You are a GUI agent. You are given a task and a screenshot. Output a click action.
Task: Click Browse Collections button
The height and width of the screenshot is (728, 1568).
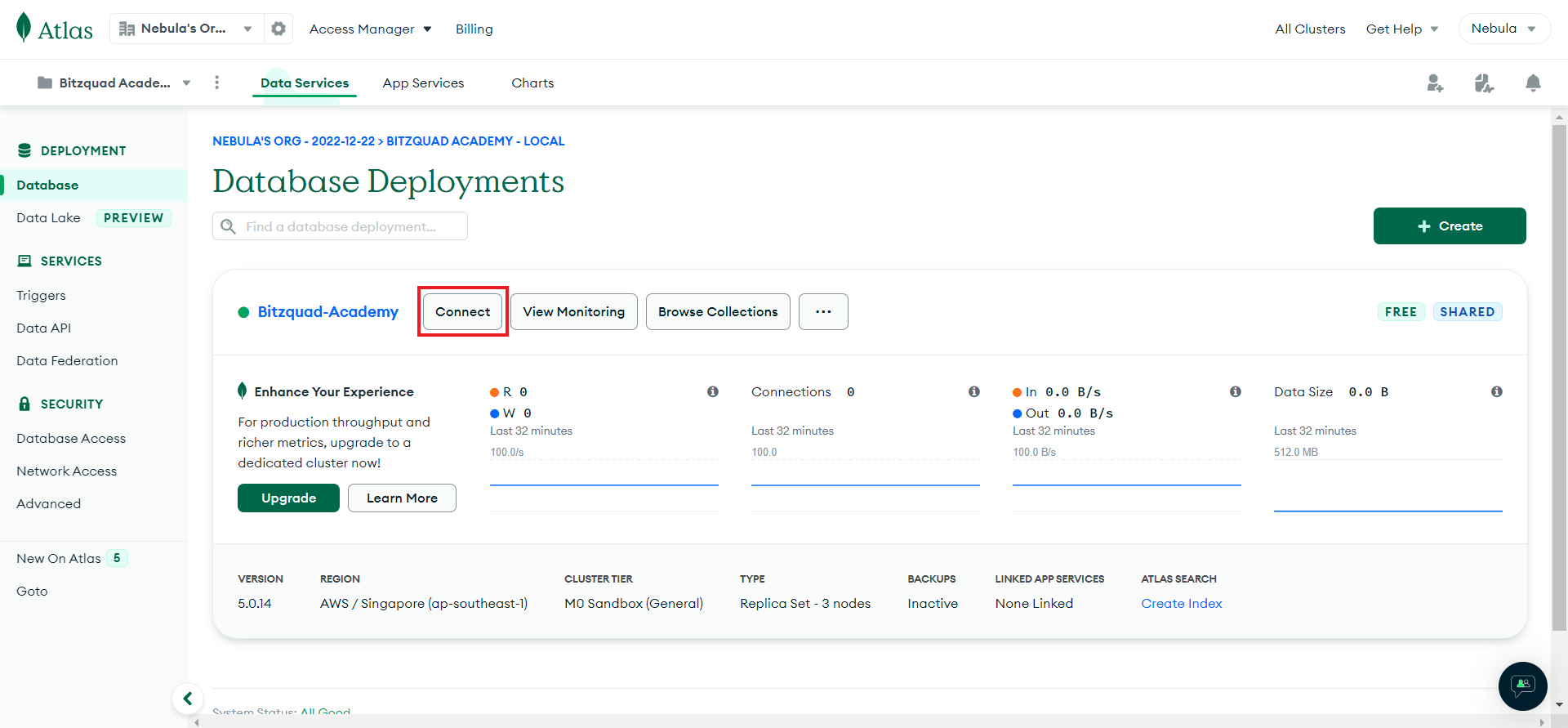[x=718, y=311]
